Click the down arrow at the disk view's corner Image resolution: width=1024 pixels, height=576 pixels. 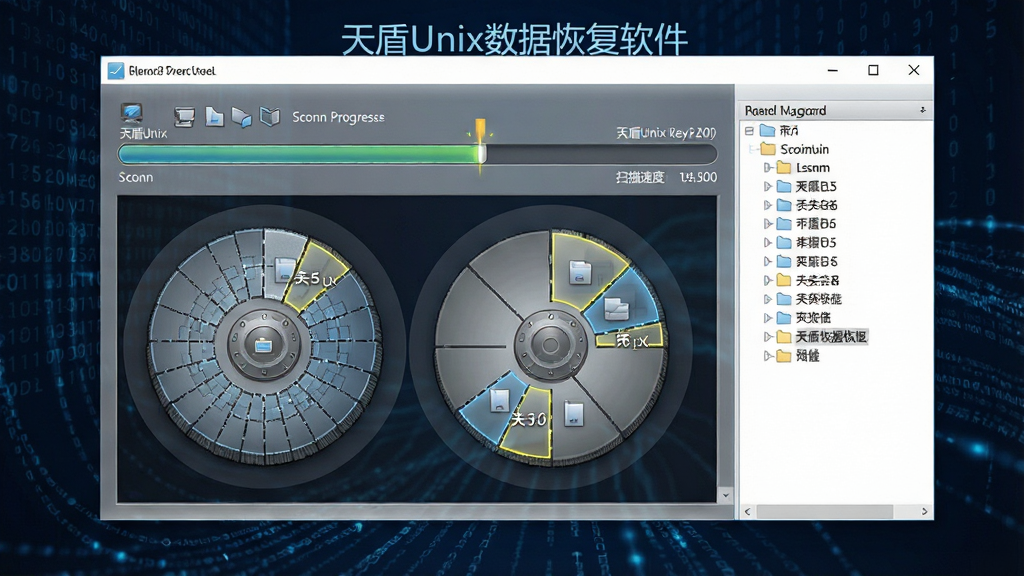[x=725, y=496]
